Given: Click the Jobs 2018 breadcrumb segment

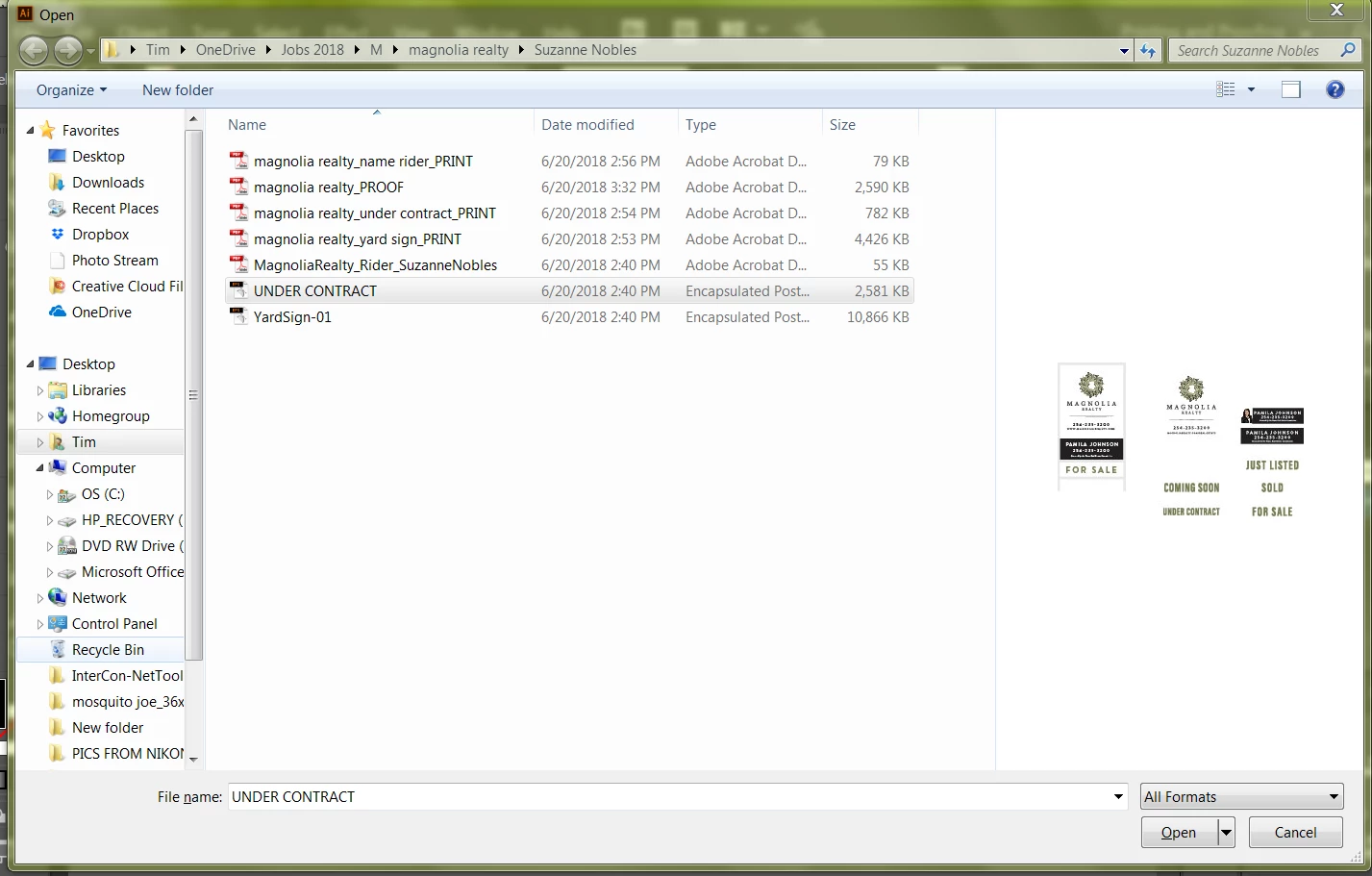Looking at the screenshot, I should pyautogui.click(x=312, y=50).
